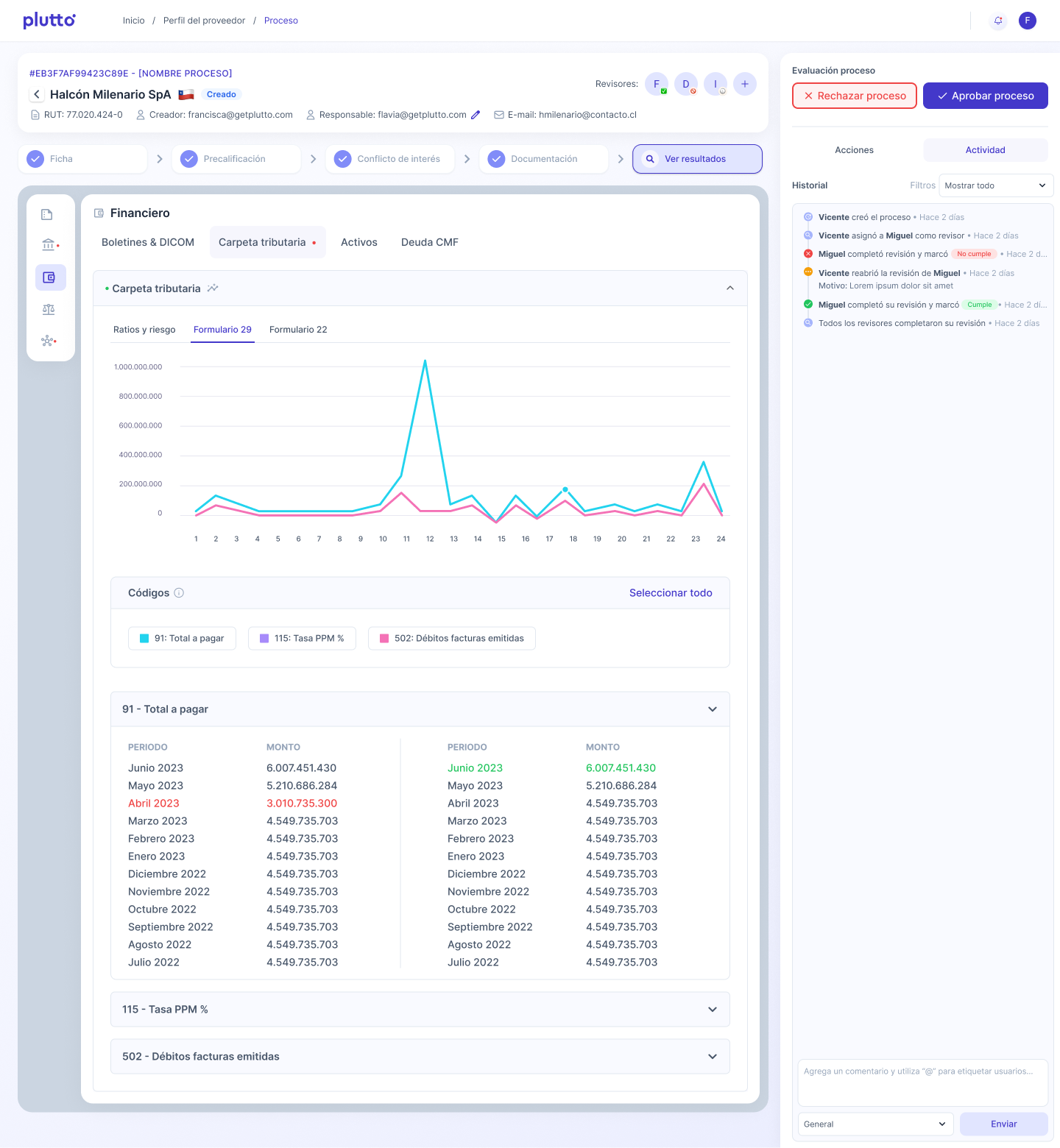Click the back arrow beside Halcón Milenario SpA
The image size is (1060, 1148).
point(37,95)
